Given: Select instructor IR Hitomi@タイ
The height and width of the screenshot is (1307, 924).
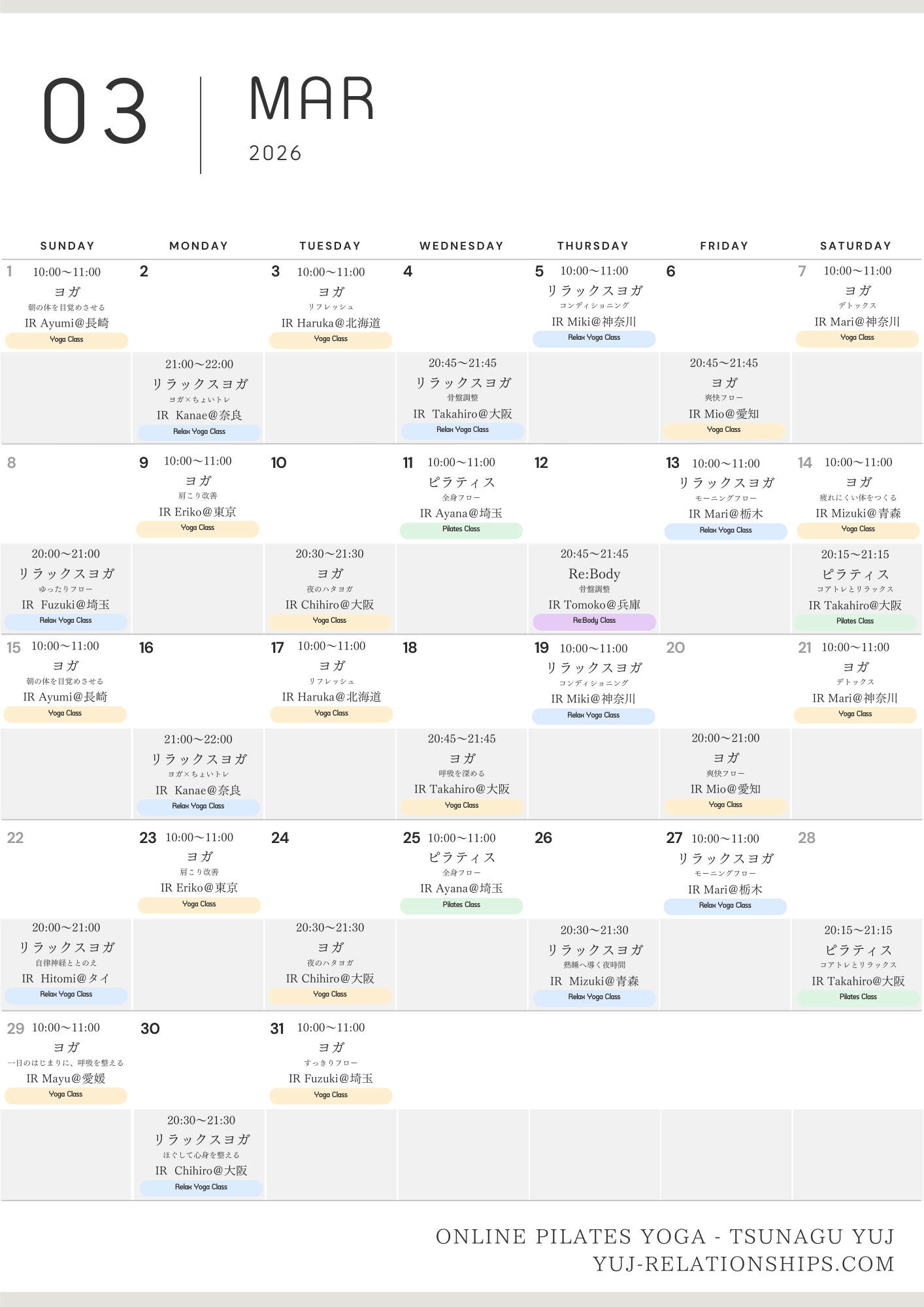Looking at the screenshot, I should (65, 979).
